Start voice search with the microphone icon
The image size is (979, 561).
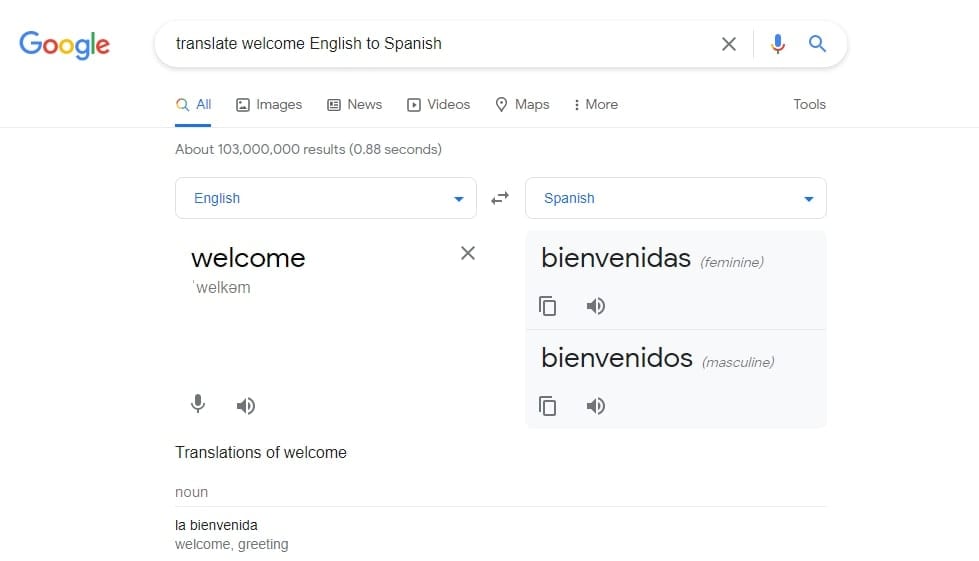point(778,44)
